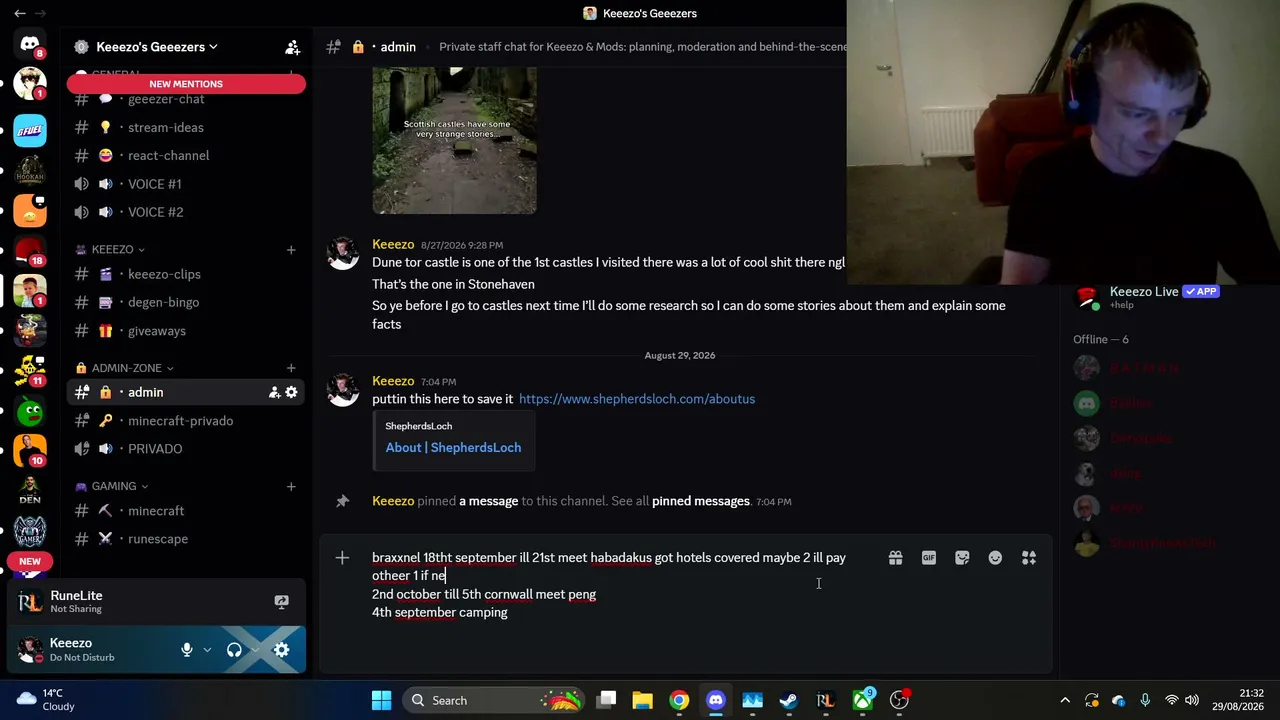1280x720 pixels.
Task: Open Xbox app from the taskbar
Action: (x=862, y=700)
